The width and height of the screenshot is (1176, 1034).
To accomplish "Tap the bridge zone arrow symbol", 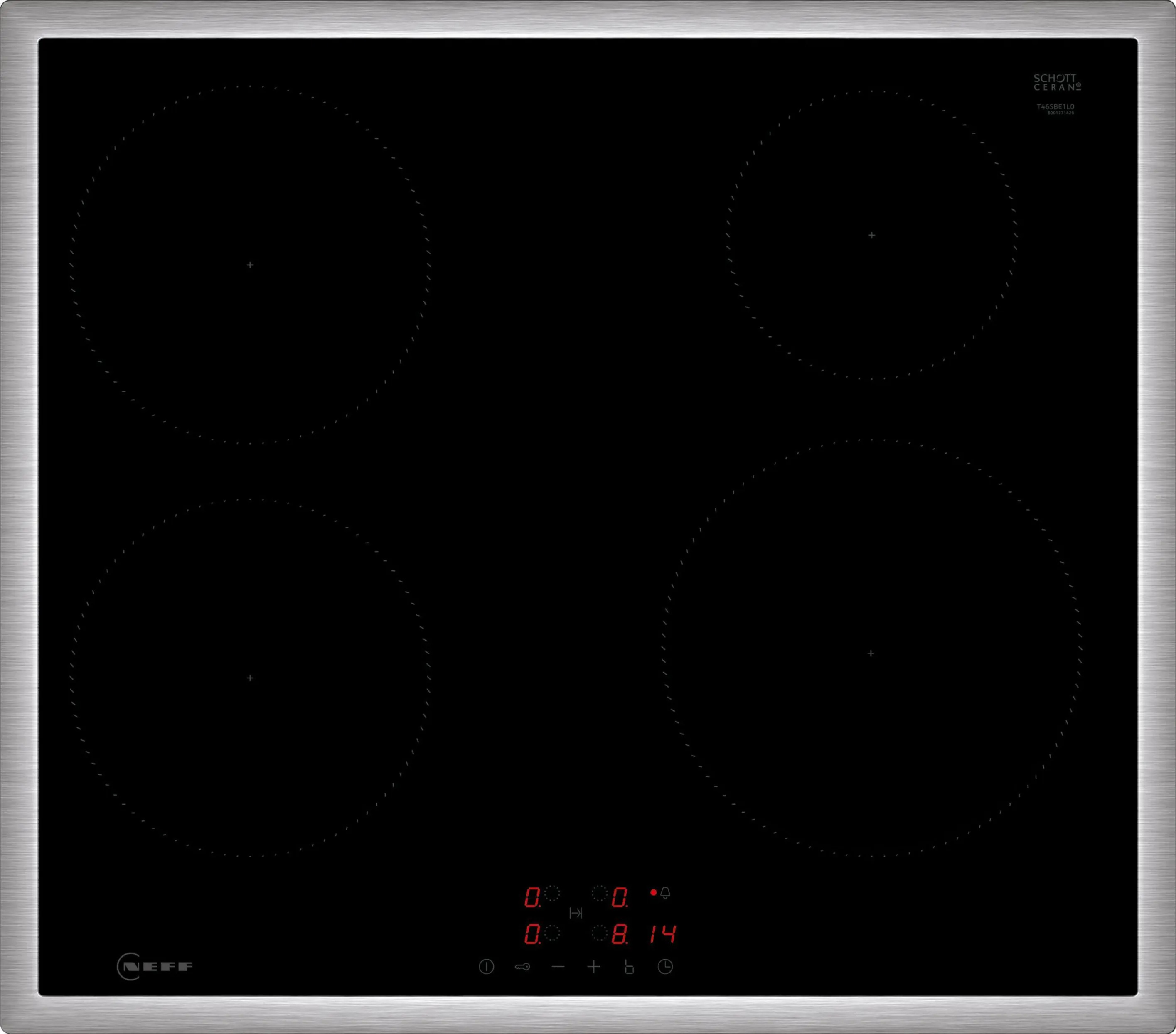I will pos(576,913).
